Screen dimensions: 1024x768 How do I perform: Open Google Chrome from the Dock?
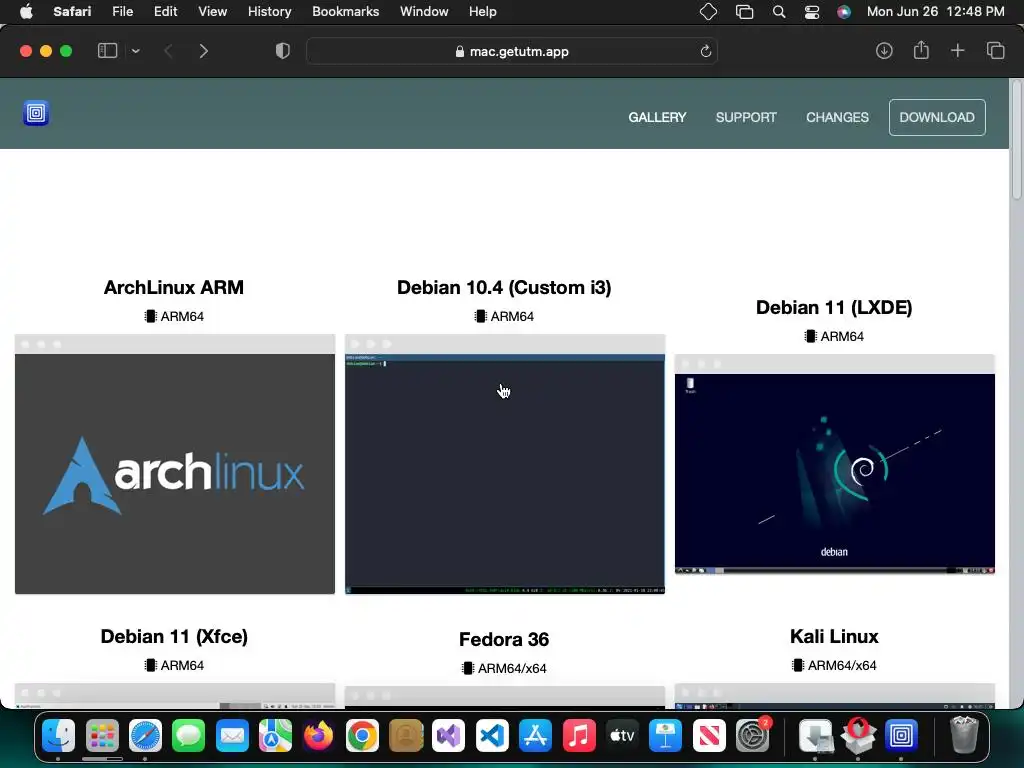pos(362,735)
